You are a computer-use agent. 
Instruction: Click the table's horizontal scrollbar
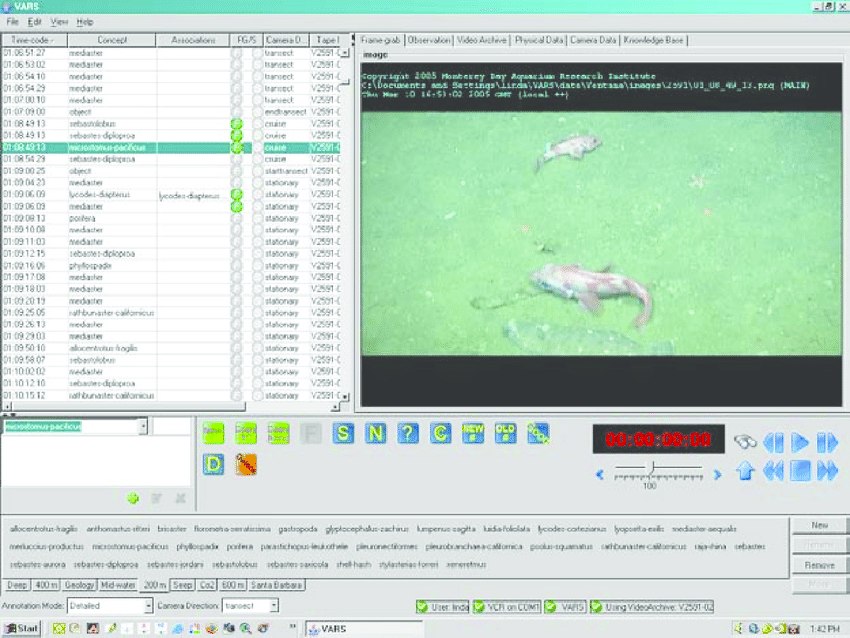coord(171,406)
